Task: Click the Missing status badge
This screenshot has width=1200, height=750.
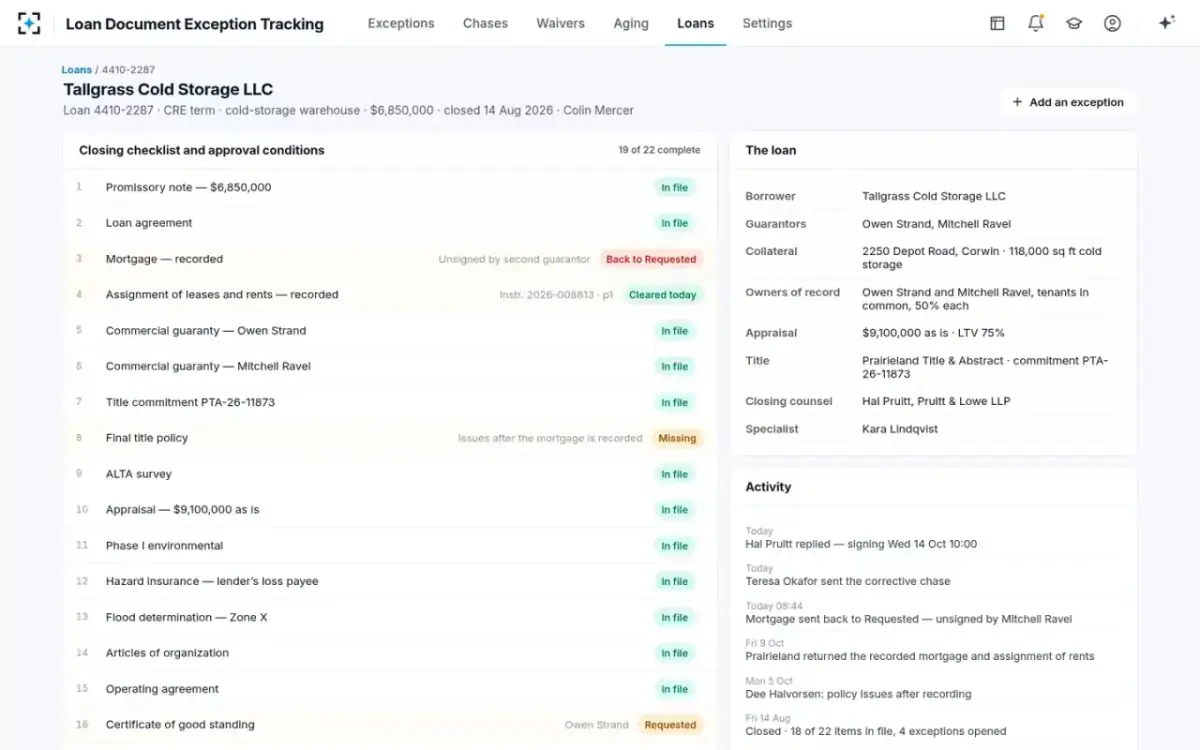Action: pyautogui.click(x=677, y=438)
